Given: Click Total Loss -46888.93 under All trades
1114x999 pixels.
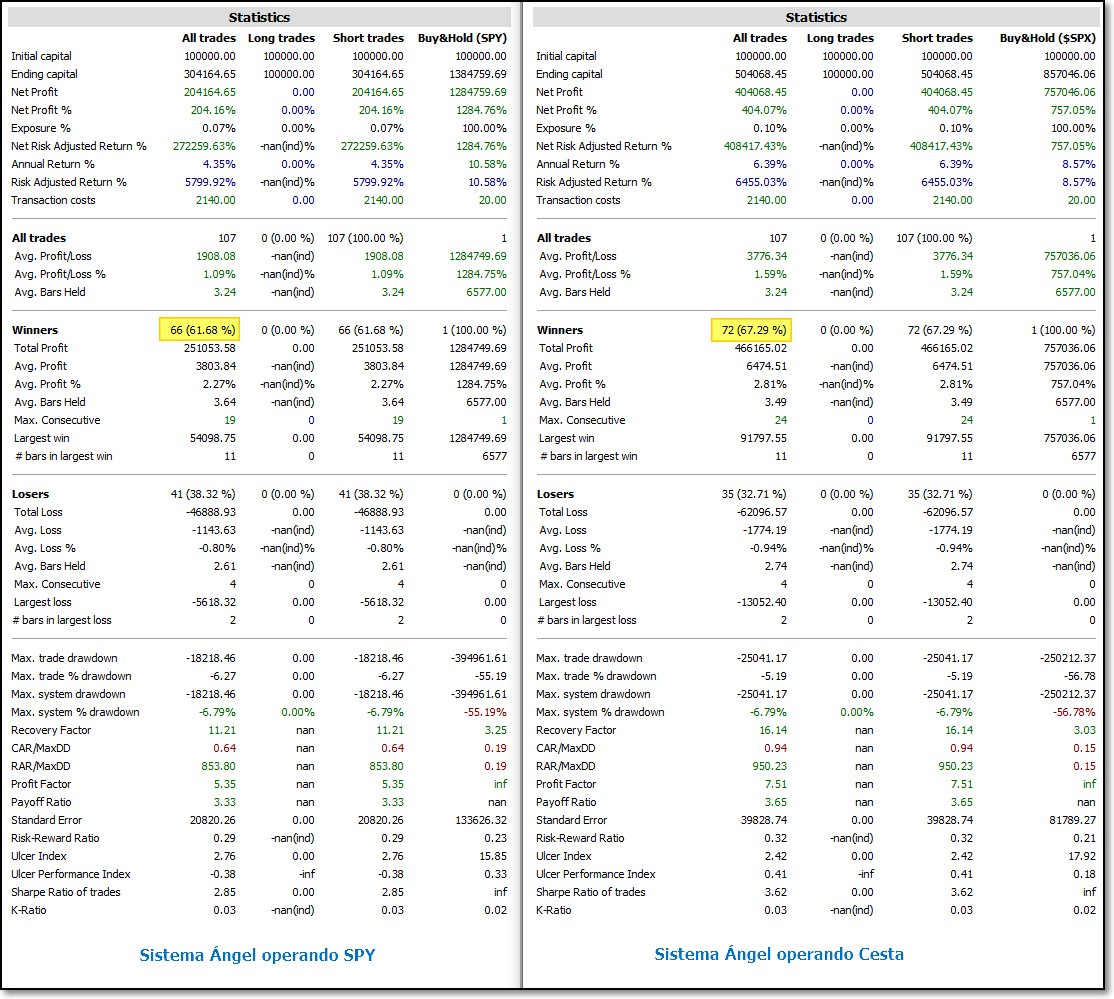Looking at the screenshot, I should click(210, 512).
